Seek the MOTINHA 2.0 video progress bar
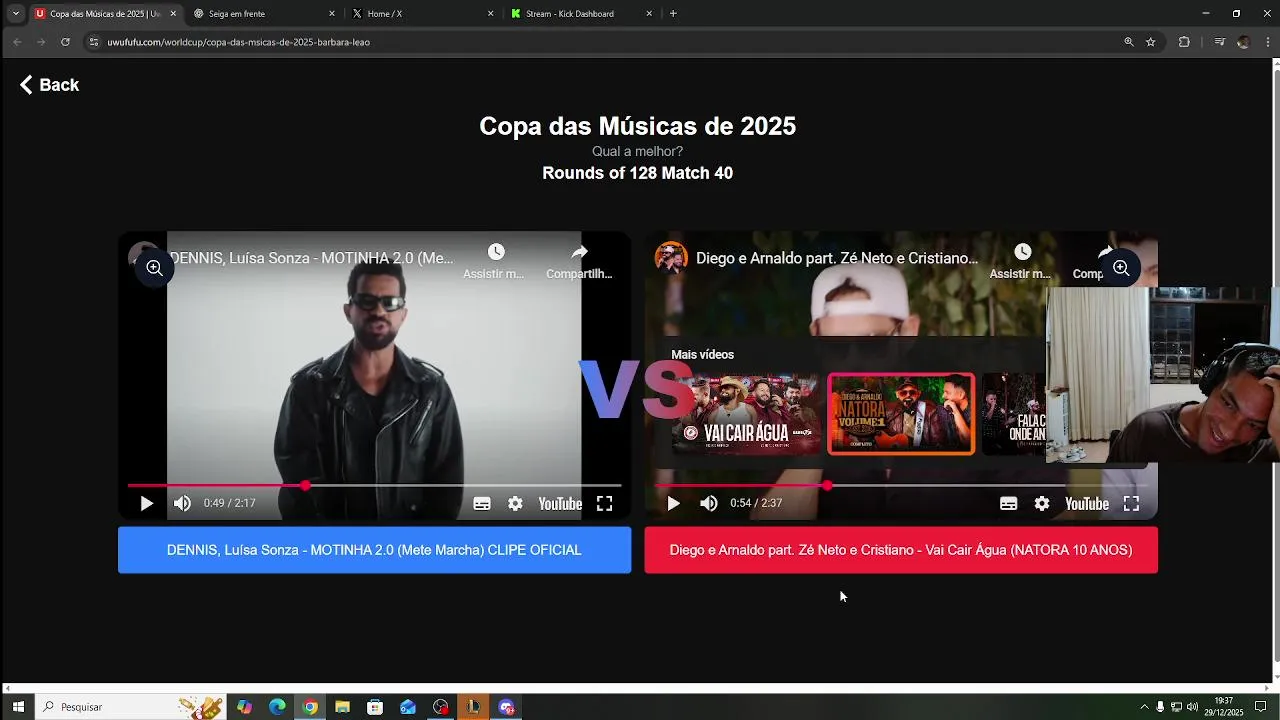Image resolution: width=1280 pixels, height=720 pixels. [x=374, y=485]
